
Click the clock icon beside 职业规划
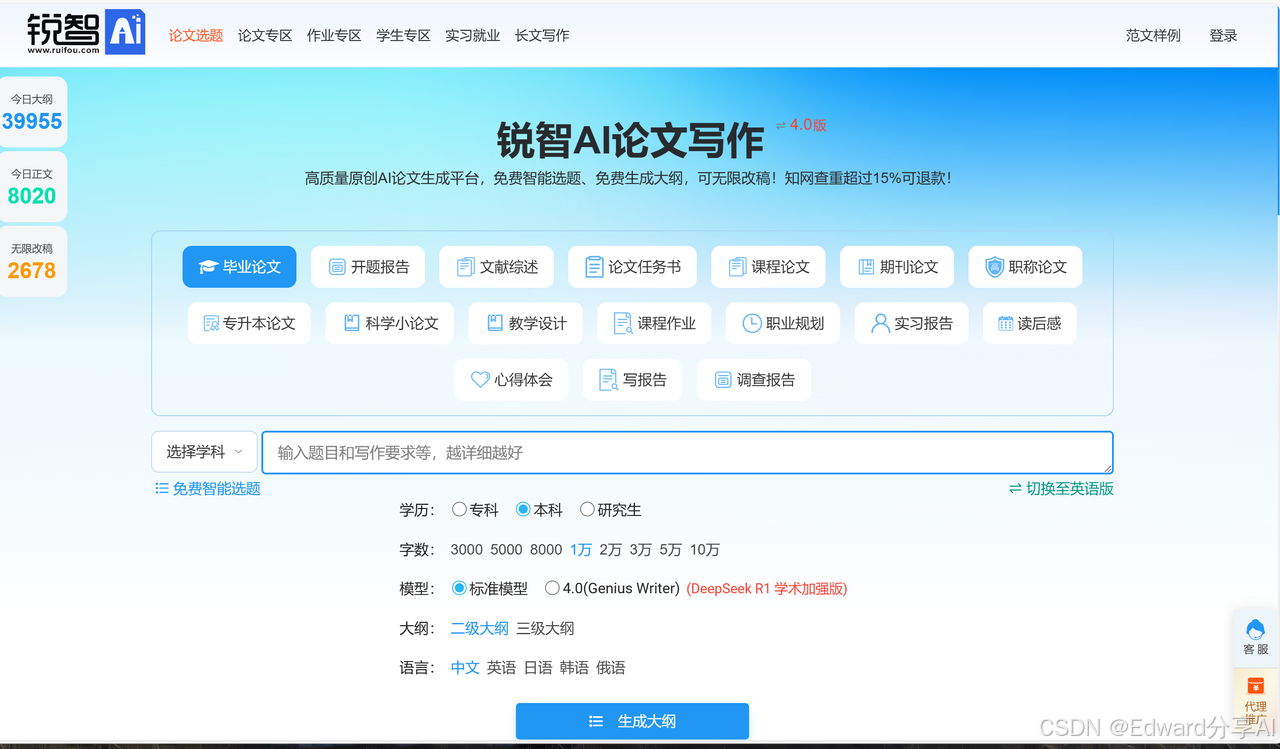(x=752, y=323)
